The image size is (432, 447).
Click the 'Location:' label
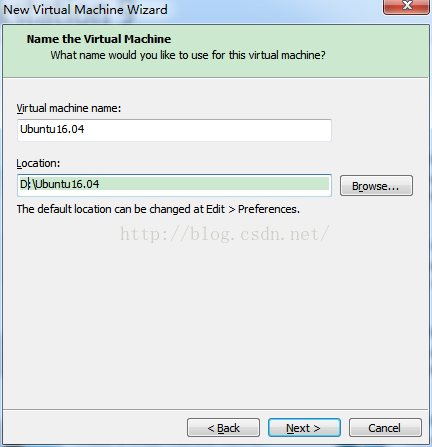[x=38, y=163]
